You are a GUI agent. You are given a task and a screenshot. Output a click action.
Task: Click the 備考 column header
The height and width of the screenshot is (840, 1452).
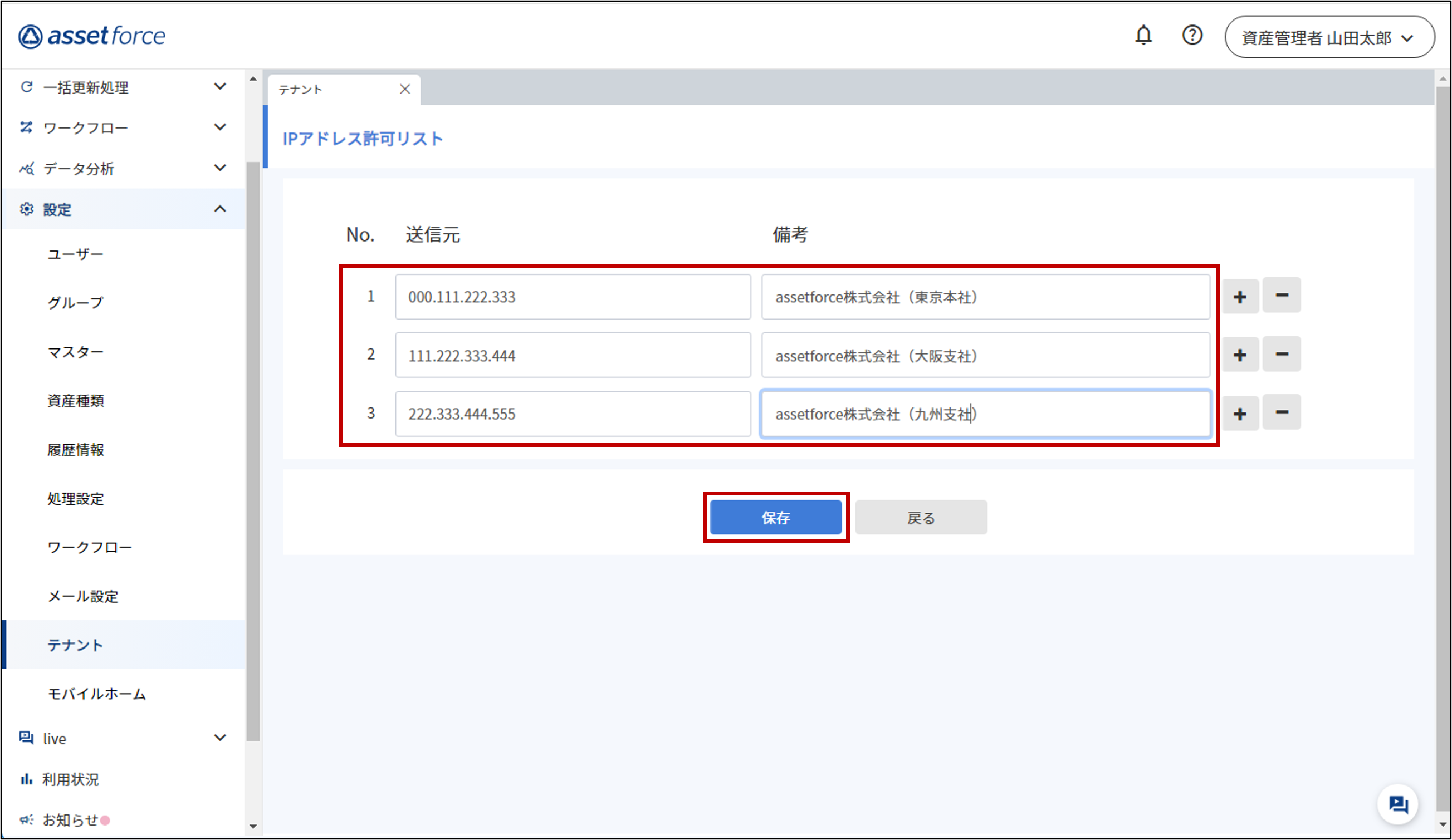point(790,234)
